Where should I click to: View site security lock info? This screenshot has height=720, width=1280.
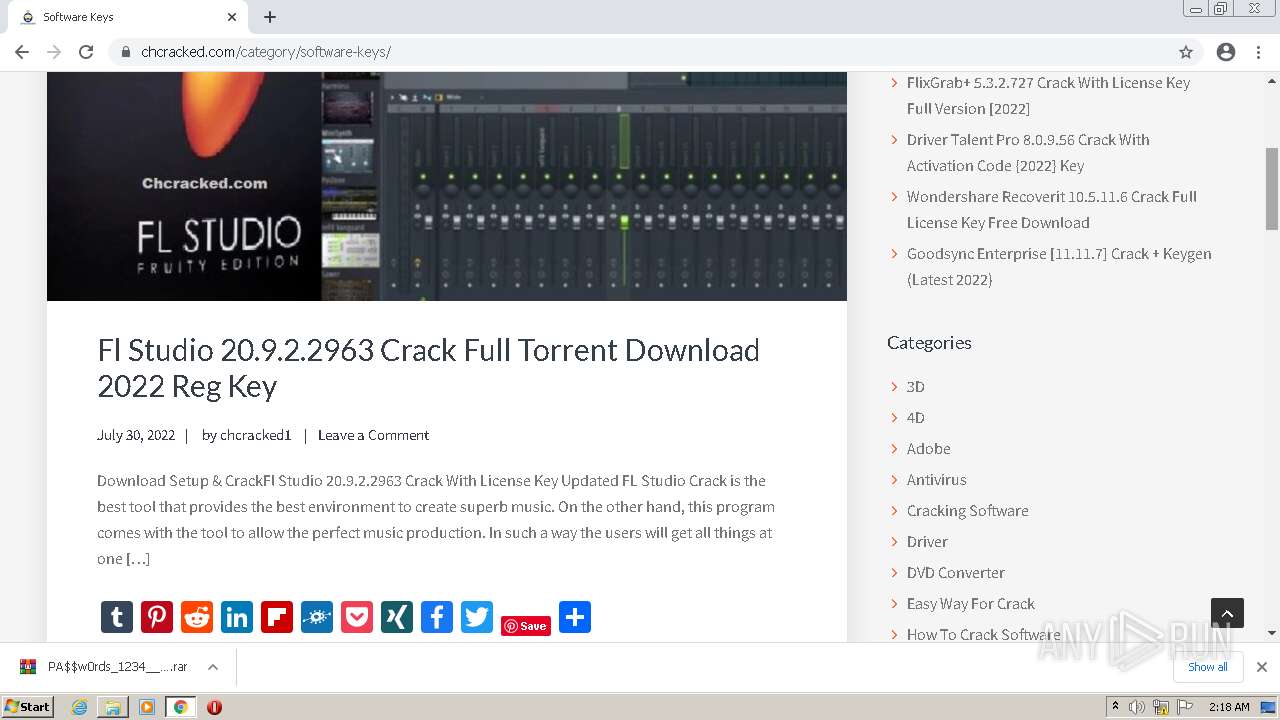click(x=126, y=52)
